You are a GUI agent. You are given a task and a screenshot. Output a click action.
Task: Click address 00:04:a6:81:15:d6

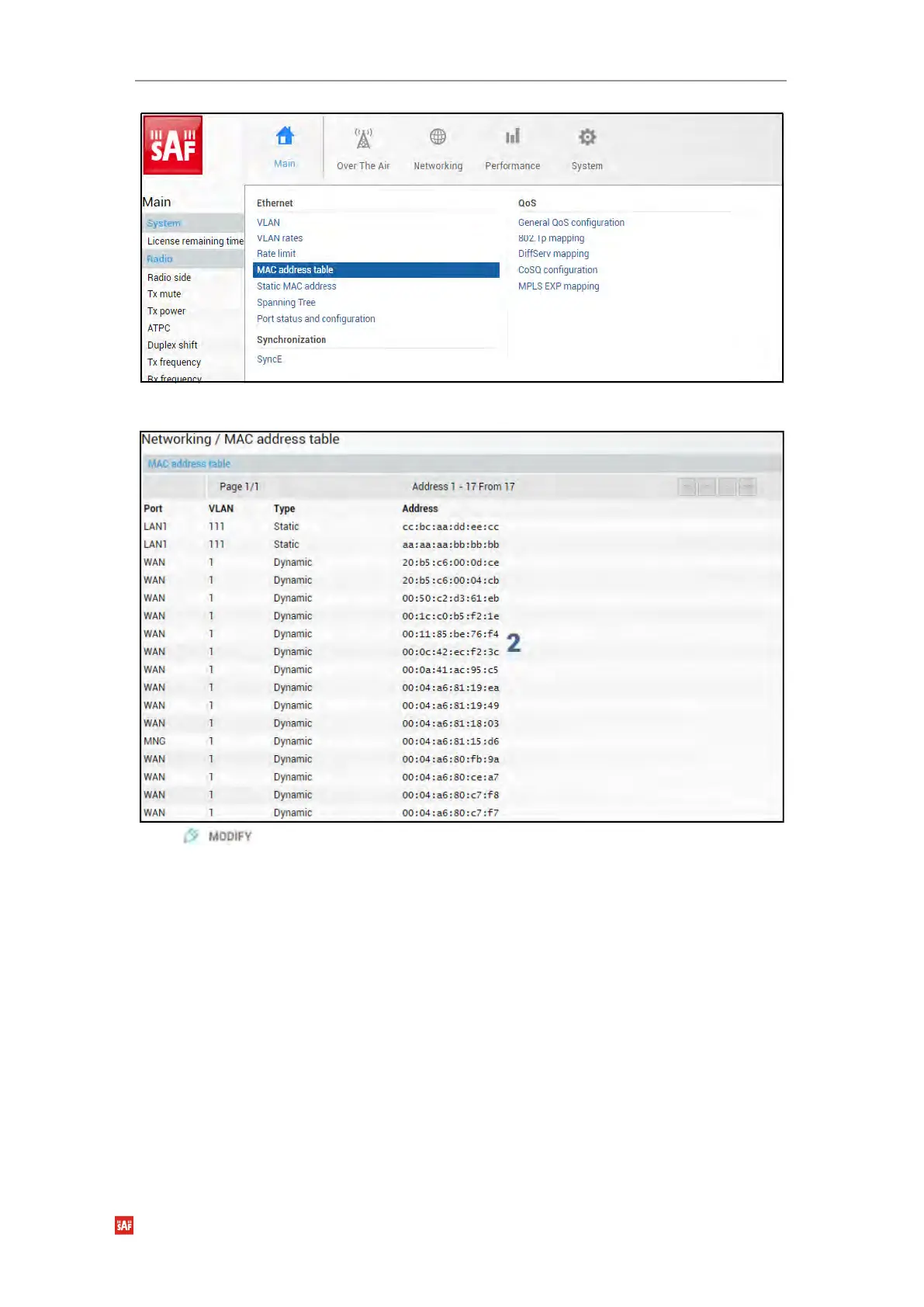[x=451, y=740]
